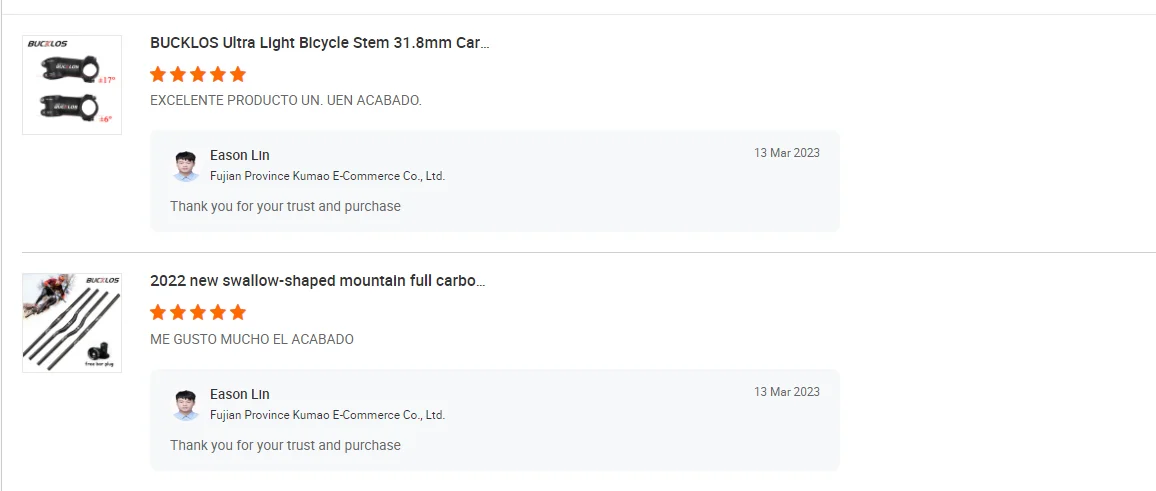This screenshot has width=1156, height=491.
Task: Open the carbon handlebar product thumbnail
Action: pos(72,323)
